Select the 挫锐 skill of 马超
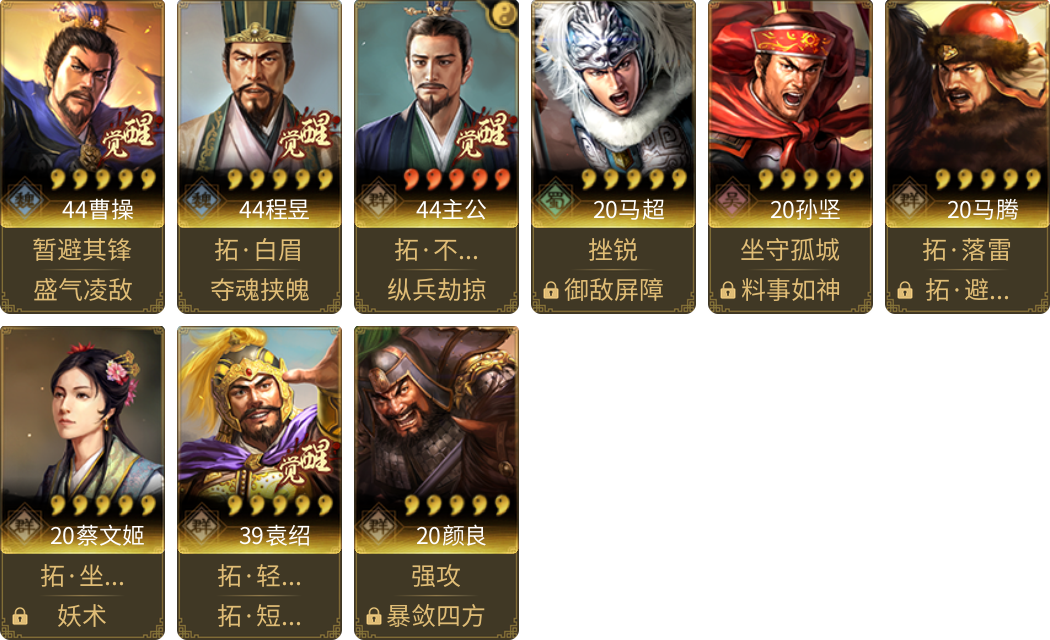The height and width of the screenshot is (640, 1050). [x=613, y=250]
